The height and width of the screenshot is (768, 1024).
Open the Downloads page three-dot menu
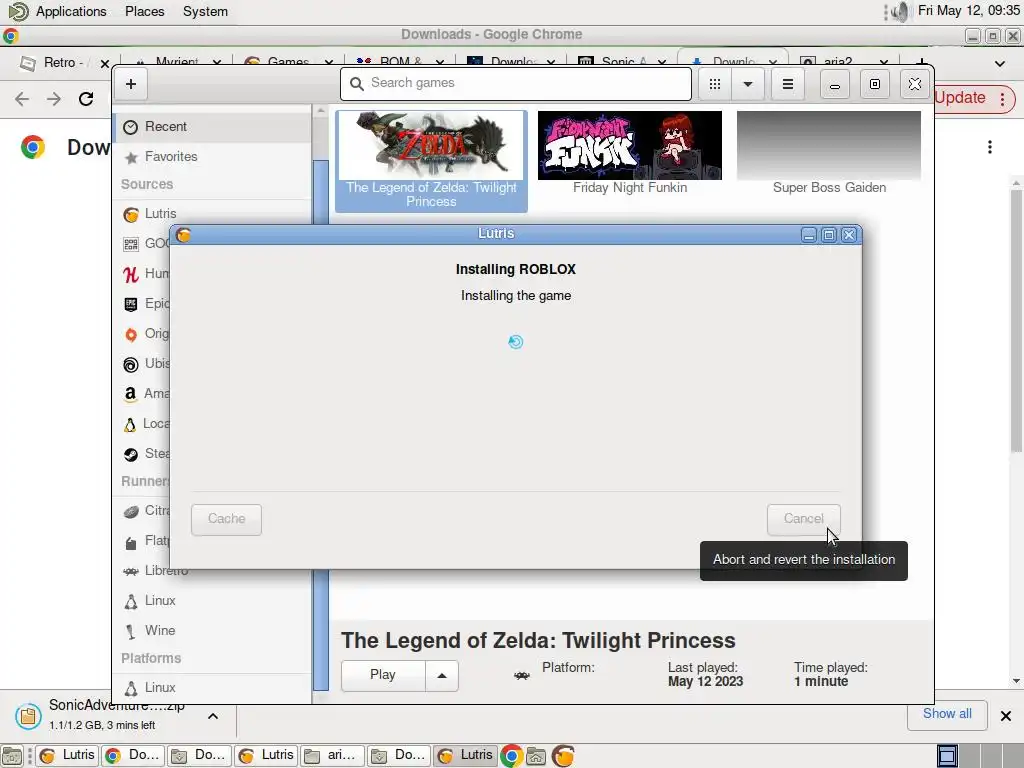tap(990, 148)
